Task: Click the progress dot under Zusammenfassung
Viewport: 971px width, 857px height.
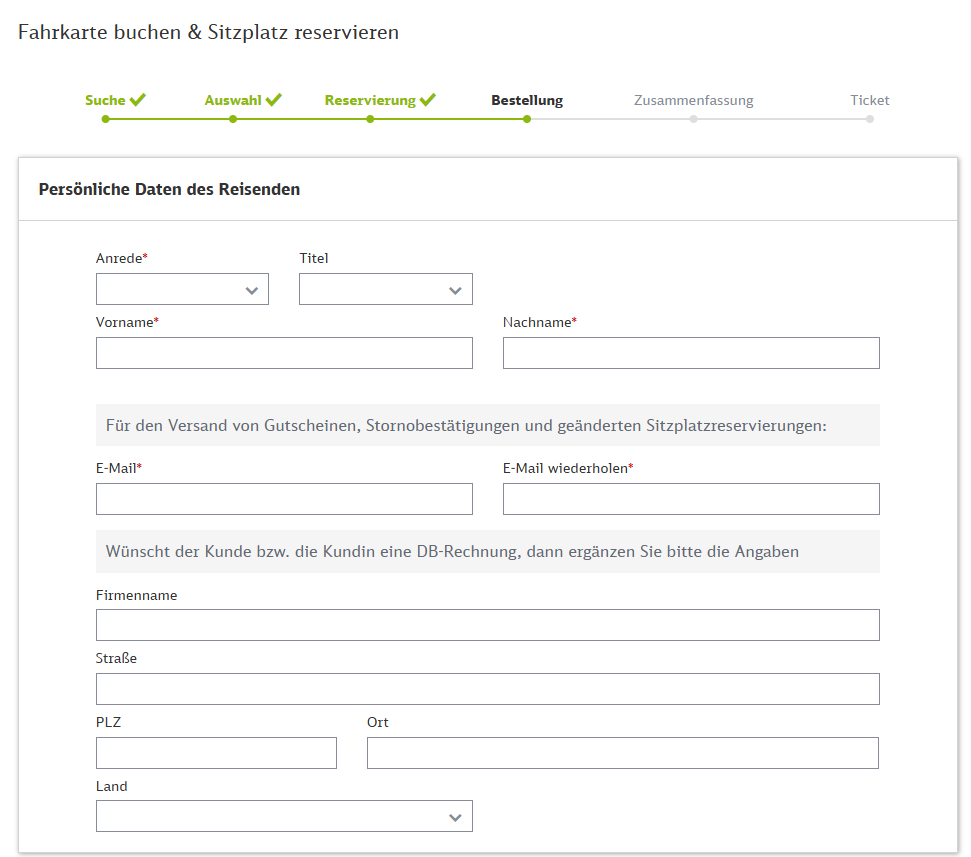Action: tap(693, 119)
